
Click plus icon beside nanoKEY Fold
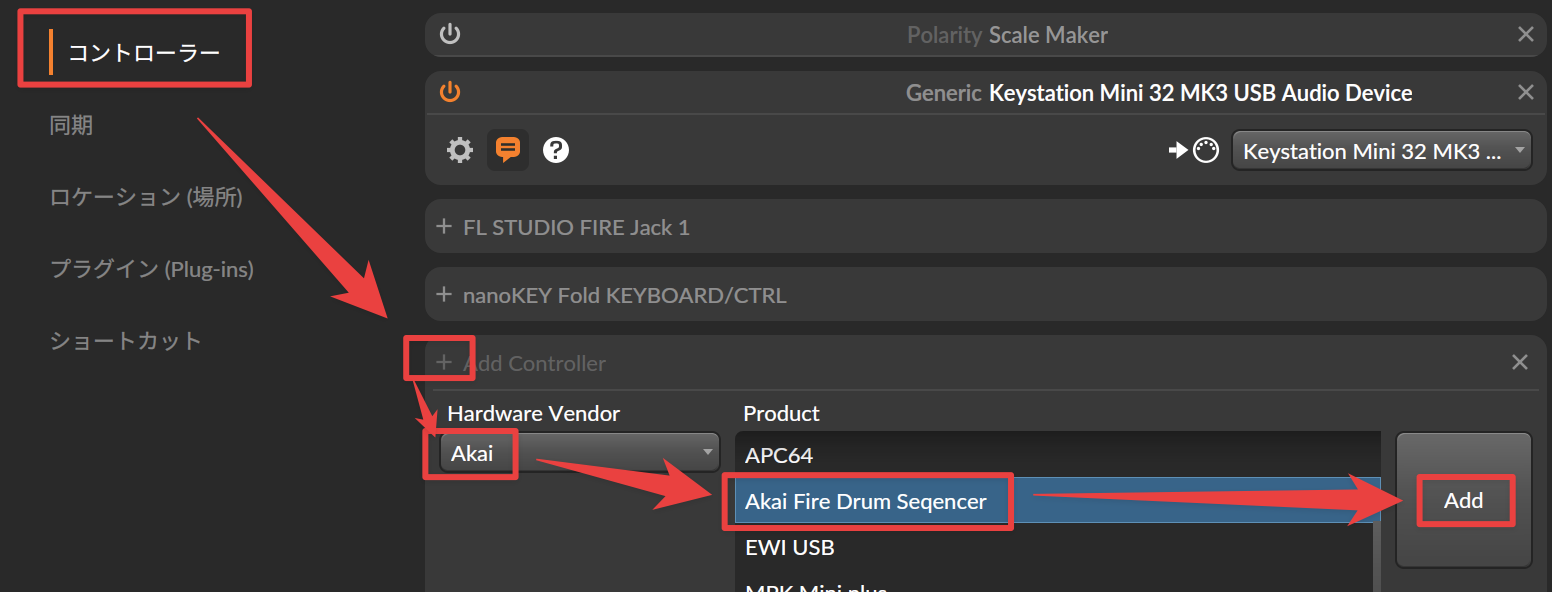(x=445, y=295)
